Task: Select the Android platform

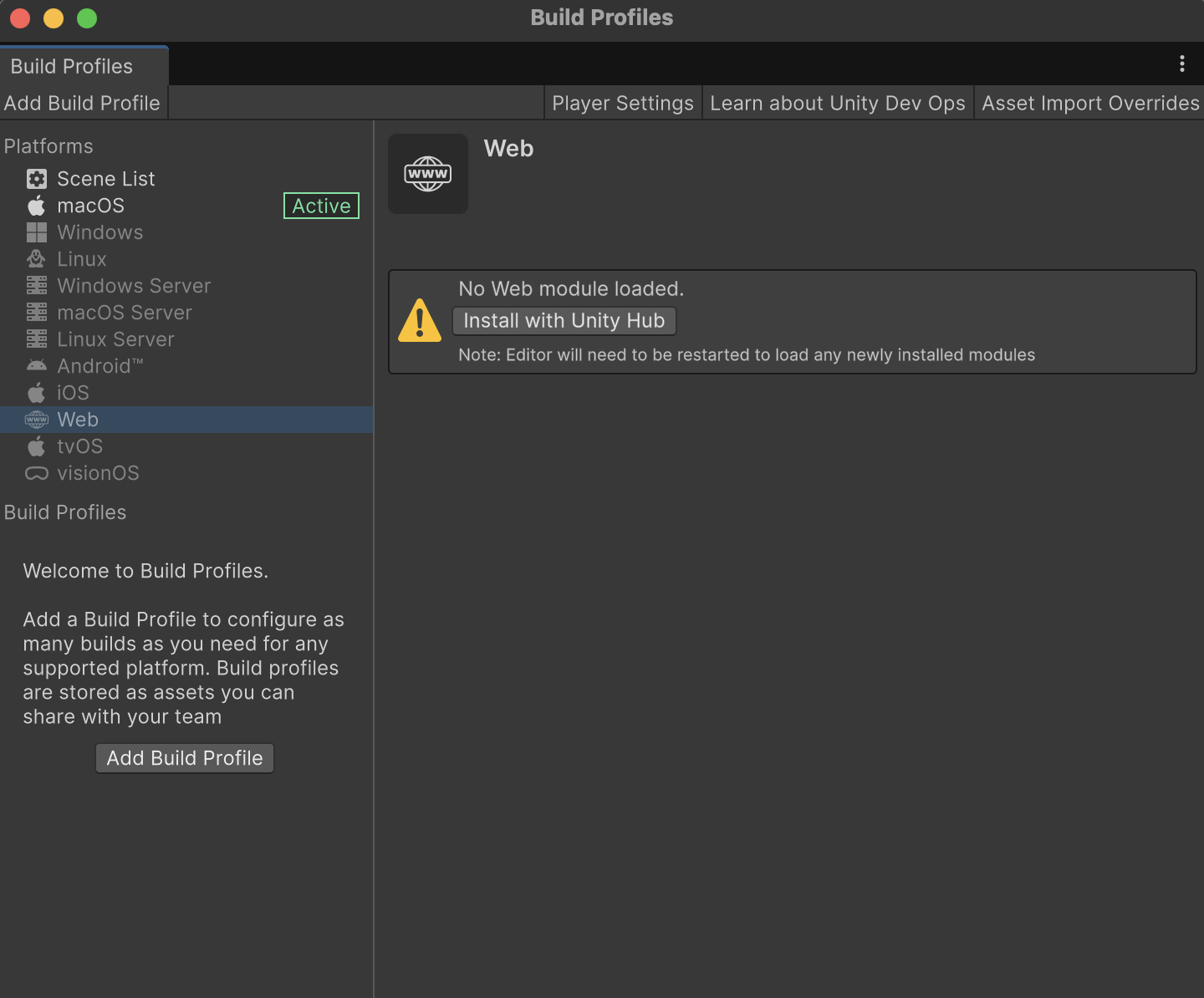Action: point(186,366)
